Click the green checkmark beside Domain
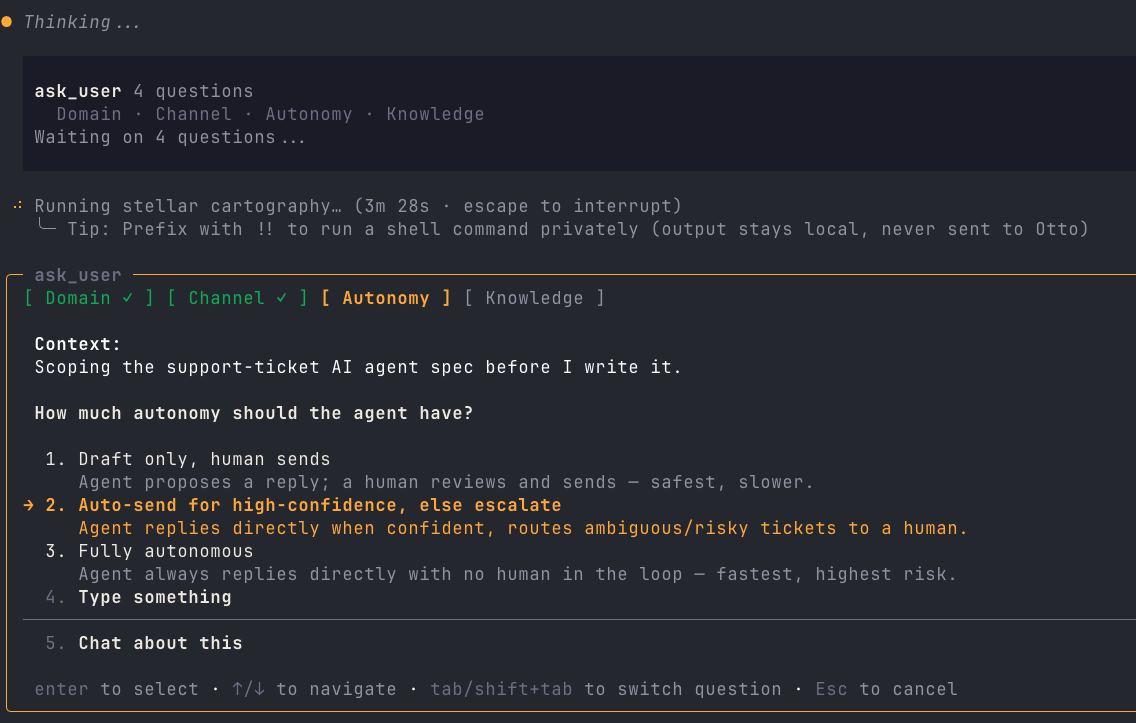Screen dimensions: 1136x723 tap(128, 298)
